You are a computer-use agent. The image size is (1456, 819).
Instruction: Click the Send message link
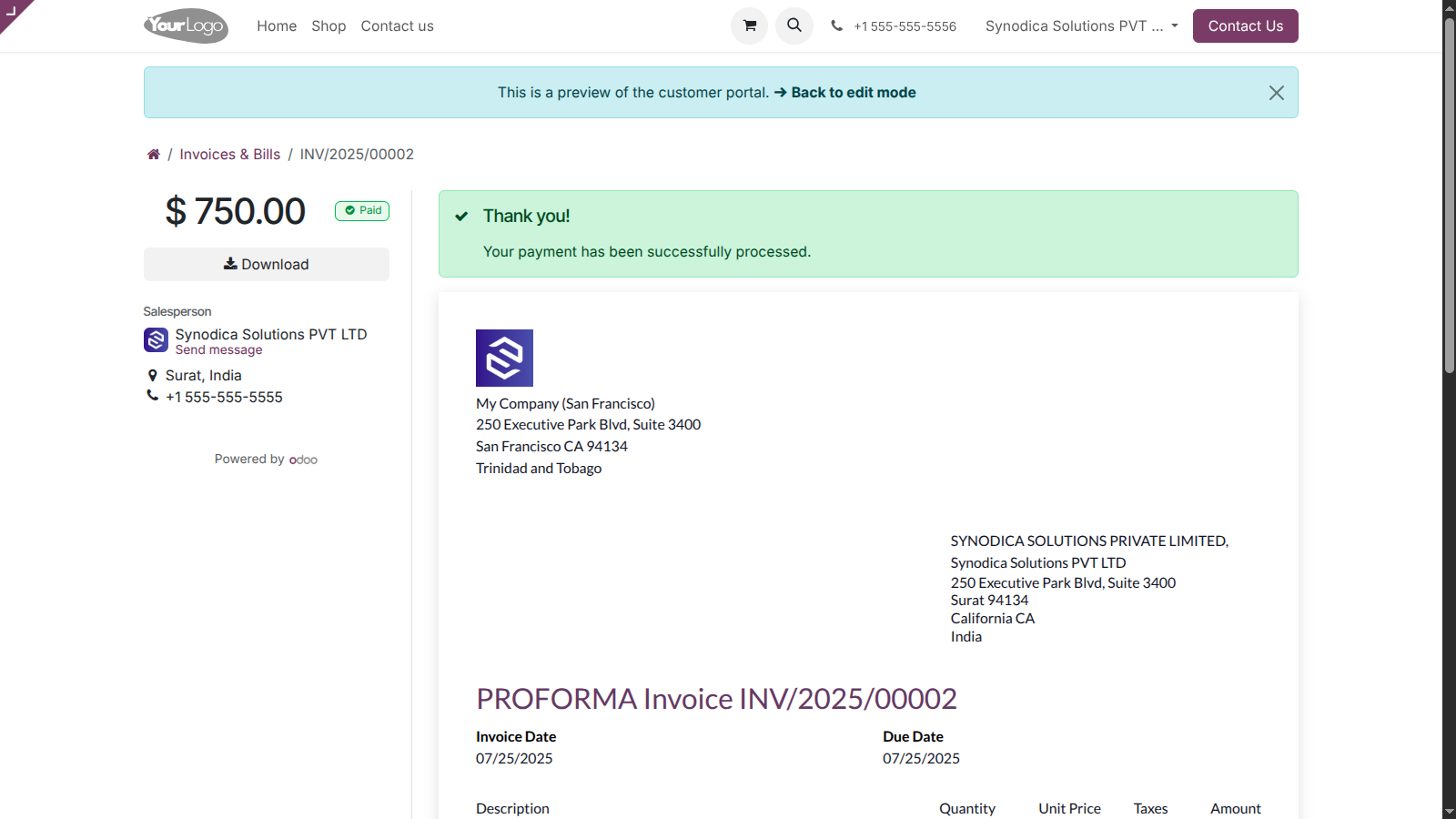218,350
